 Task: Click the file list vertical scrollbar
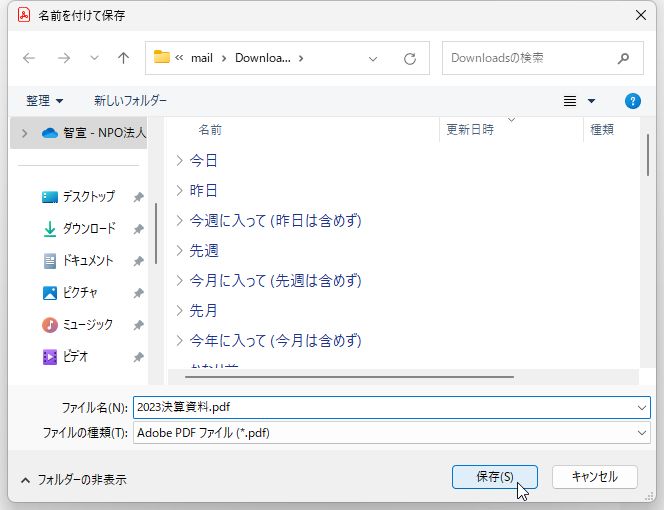point(647,155)
